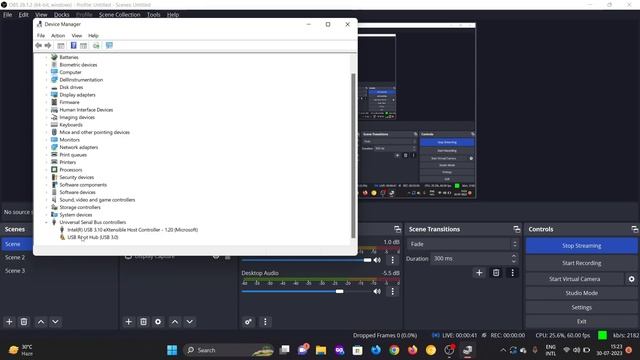Move source up with the up arrow
This screenshot has width=640, height=360.
[175, 322]
